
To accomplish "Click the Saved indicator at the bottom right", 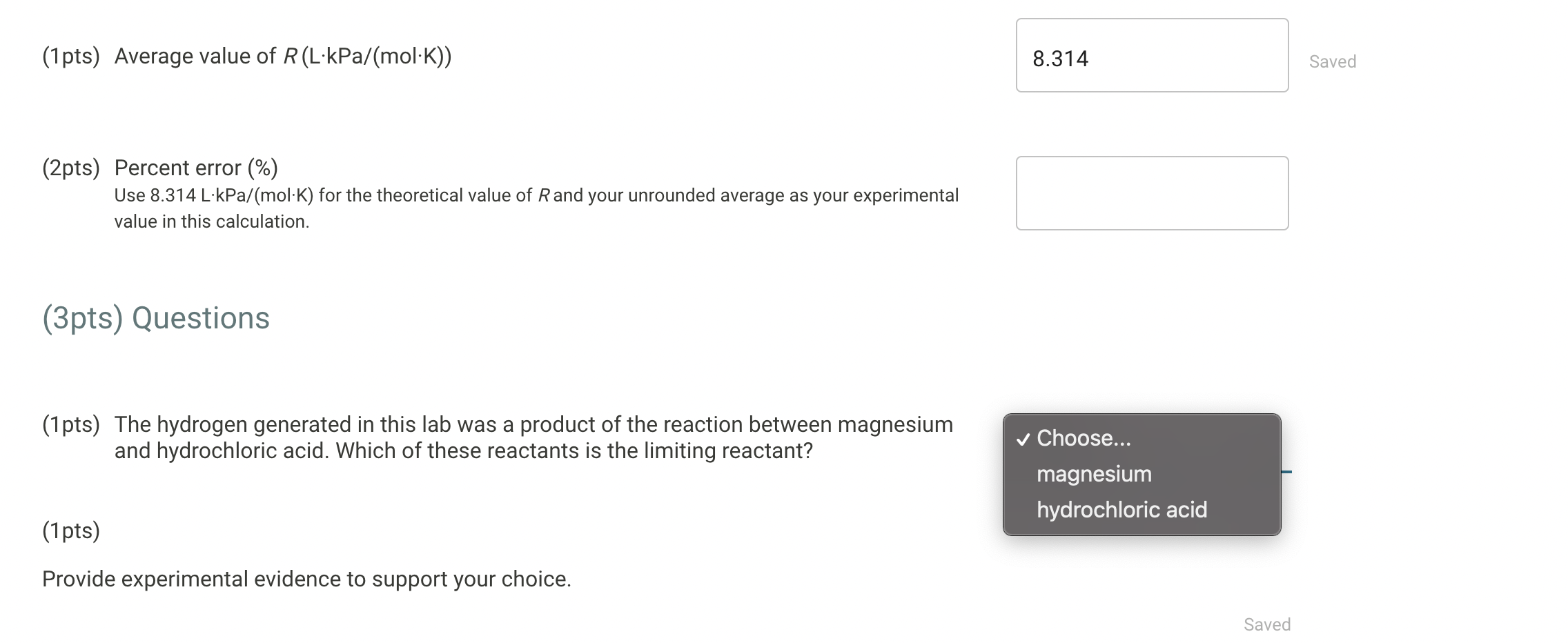I will pos(1267,624).
